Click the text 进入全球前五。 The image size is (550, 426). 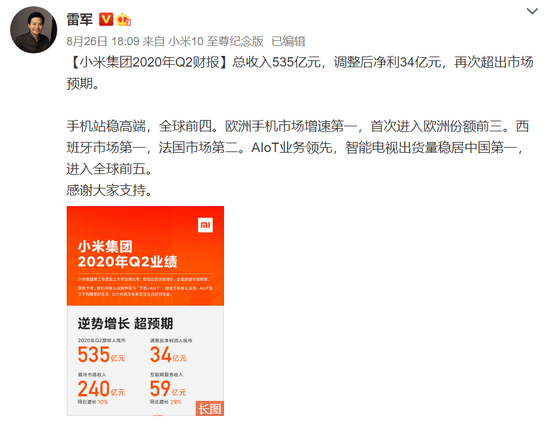point(109,169)
